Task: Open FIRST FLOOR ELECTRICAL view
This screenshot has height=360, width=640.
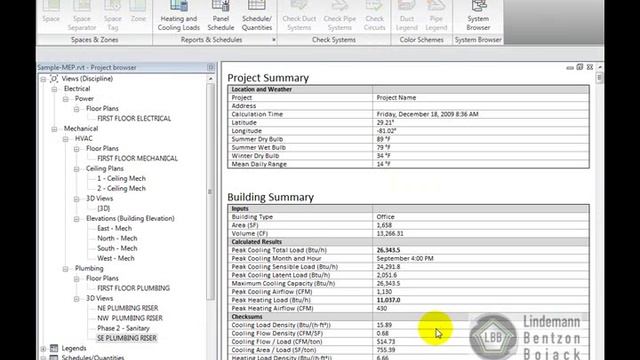Action: click(x=134, y=118)
